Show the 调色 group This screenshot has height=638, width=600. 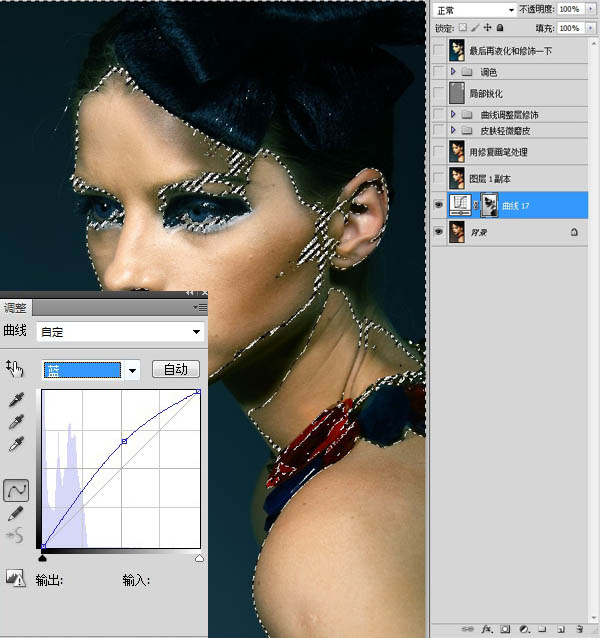tap(439, 72)
